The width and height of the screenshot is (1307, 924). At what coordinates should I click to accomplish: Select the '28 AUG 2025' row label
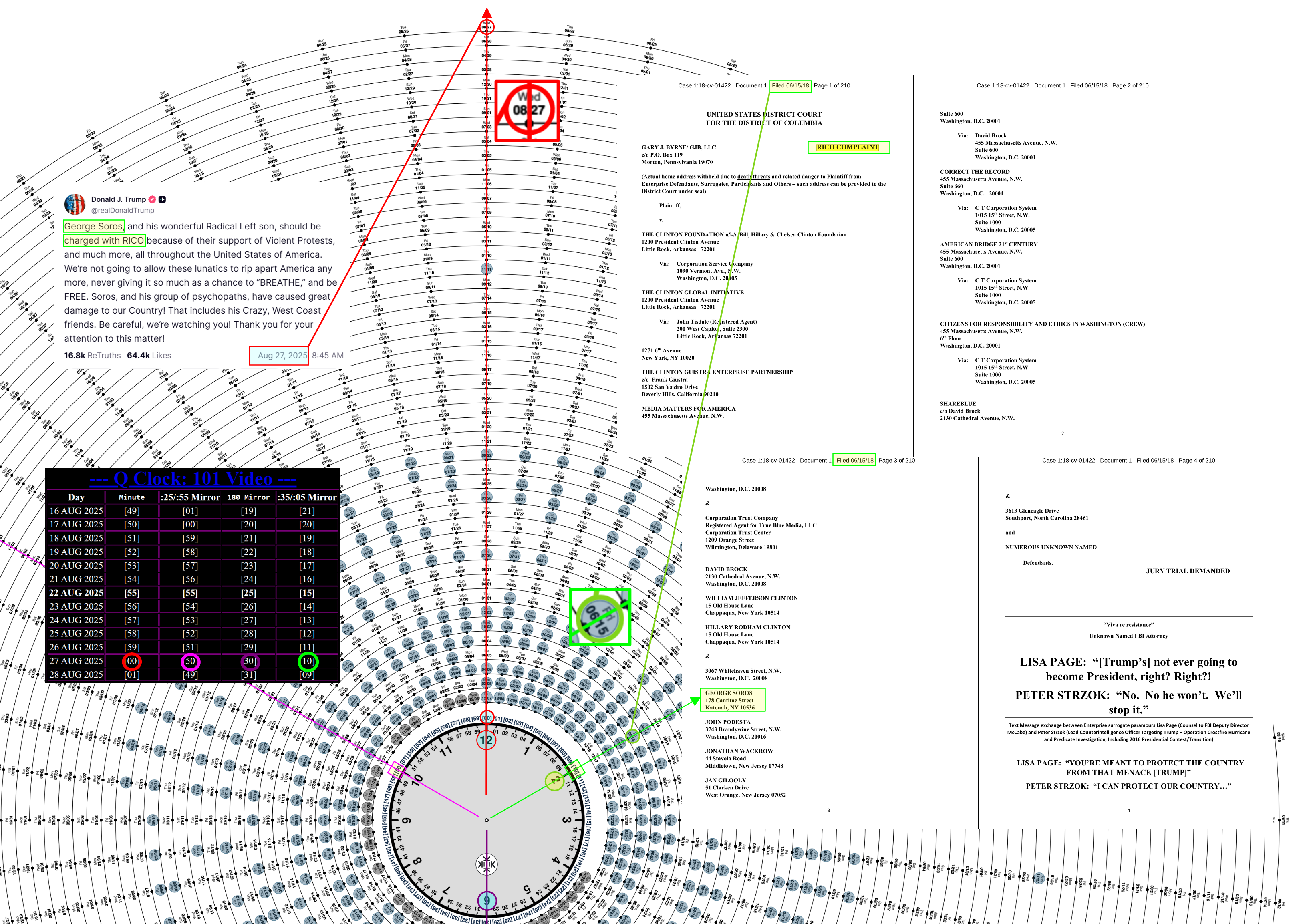[76, 674]
